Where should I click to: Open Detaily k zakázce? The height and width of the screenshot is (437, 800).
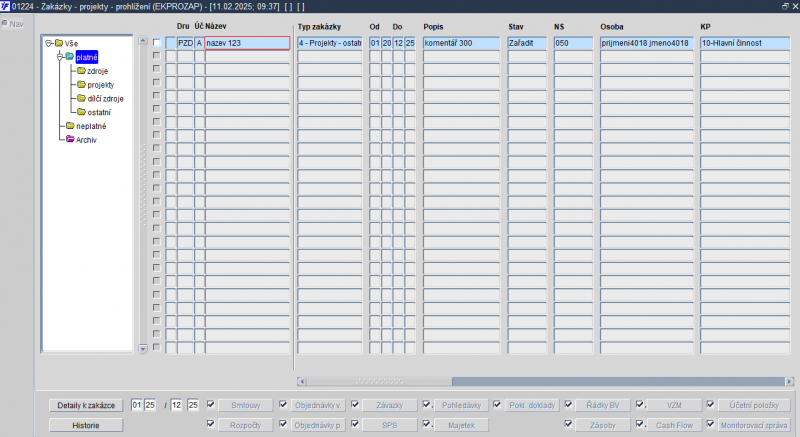click(x=86, y=405)
